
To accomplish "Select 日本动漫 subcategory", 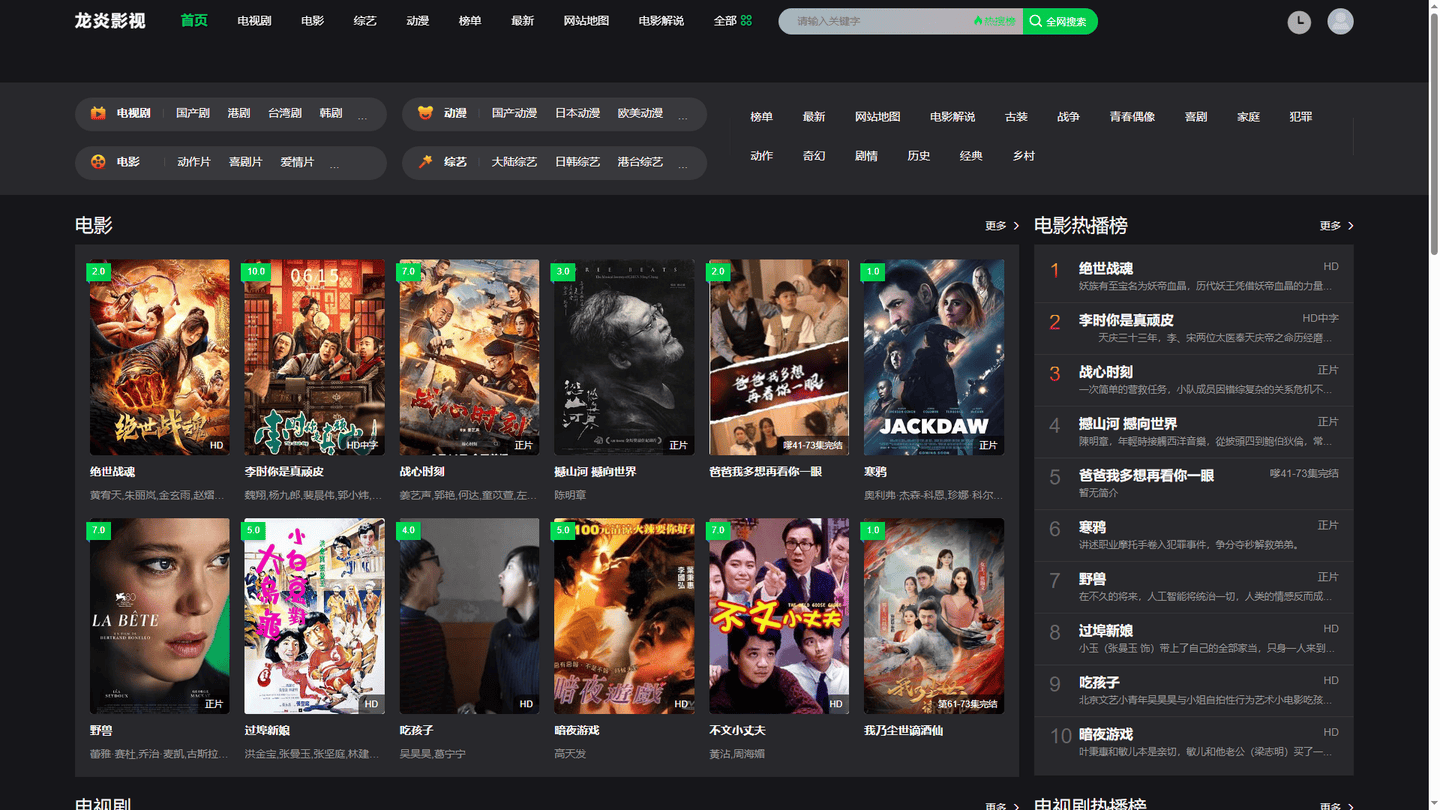I will pyautogui.click(x=577, y=113).
